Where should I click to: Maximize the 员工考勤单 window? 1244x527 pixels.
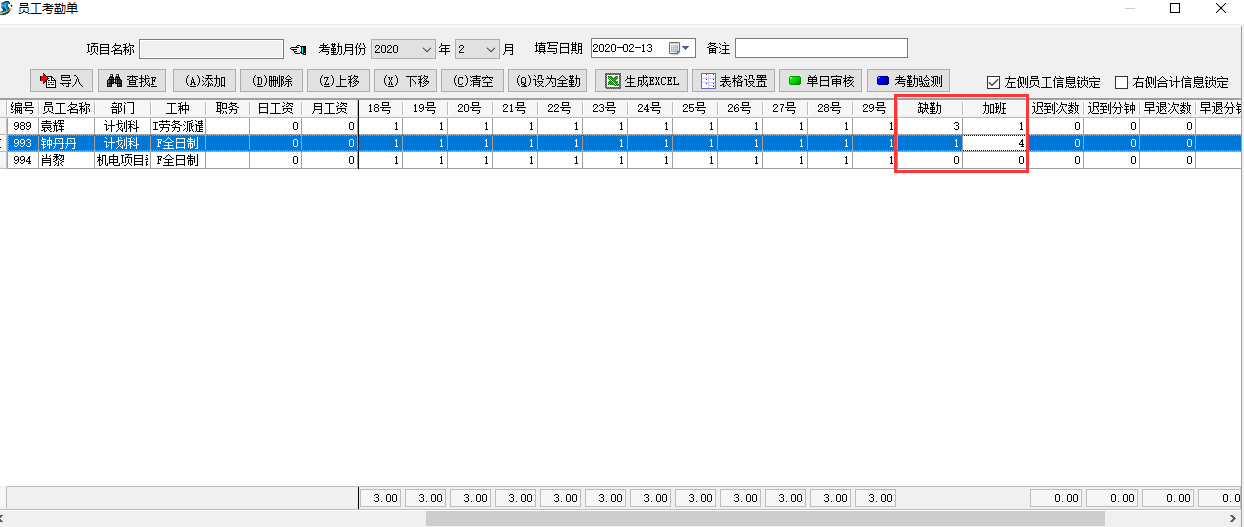[x=1175, y=8]
